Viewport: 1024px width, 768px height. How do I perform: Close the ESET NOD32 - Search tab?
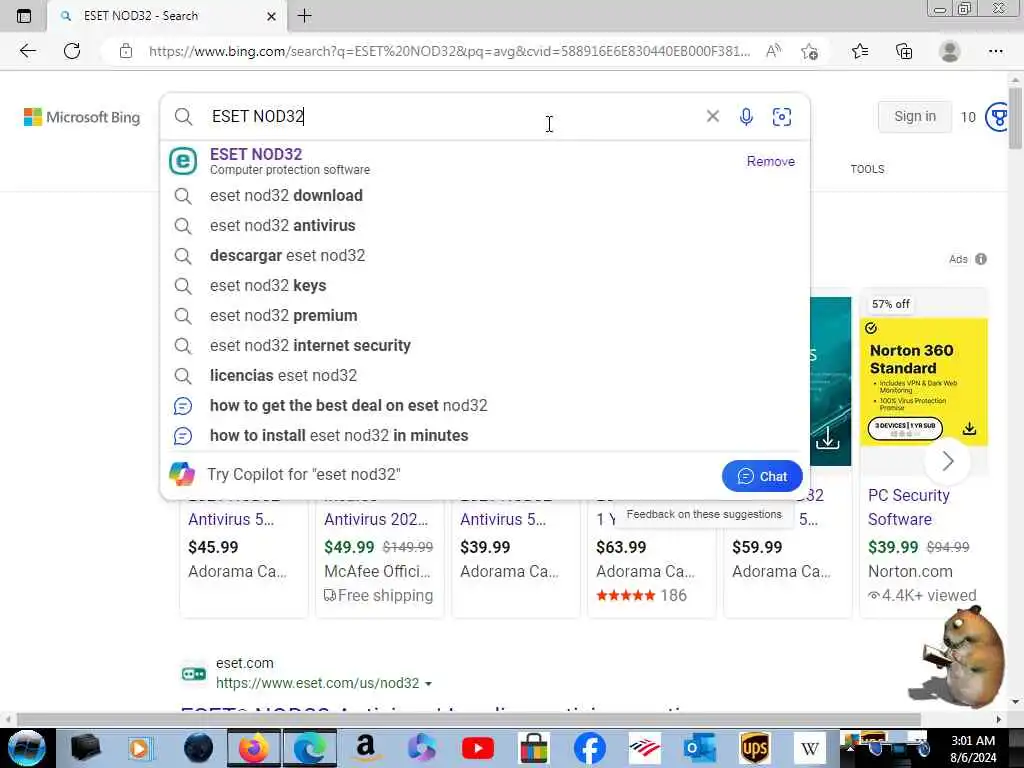click(x=272, y=16)
